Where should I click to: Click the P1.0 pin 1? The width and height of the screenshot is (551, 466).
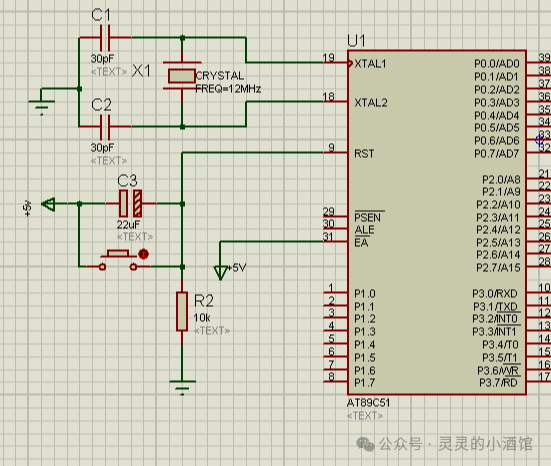(335, 292)
